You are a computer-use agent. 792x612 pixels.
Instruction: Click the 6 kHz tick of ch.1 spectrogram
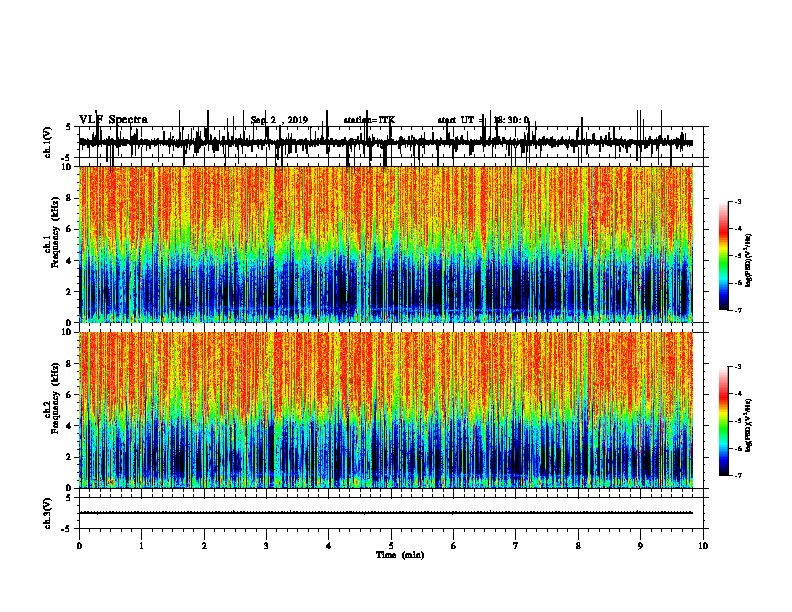70,229
